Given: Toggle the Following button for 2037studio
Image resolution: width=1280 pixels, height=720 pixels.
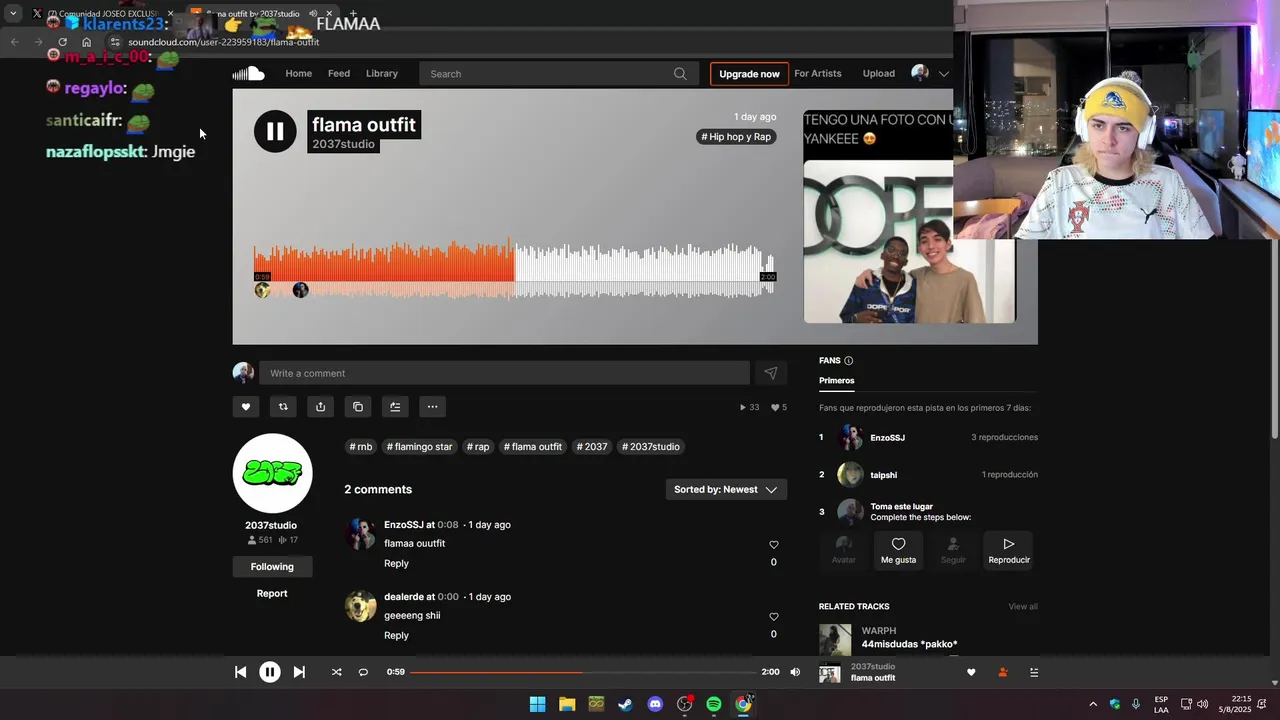Looking at the screenshot, I should (x=272, y=566).
